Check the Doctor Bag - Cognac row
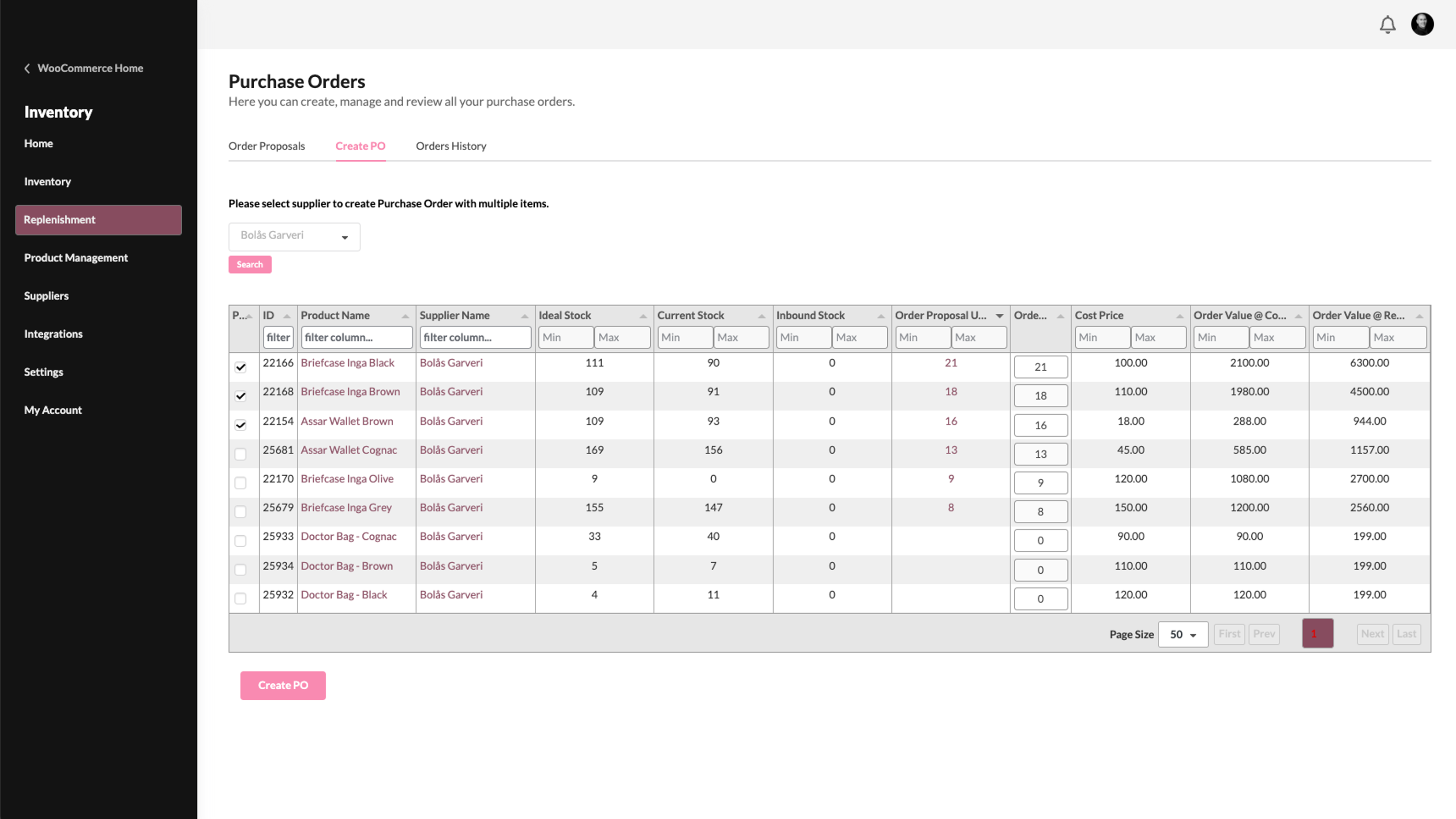Screen dimensions: 1456x819 click(241, 541)
